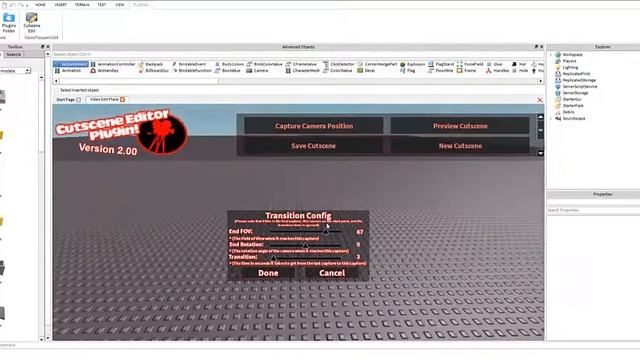Open the Search tab in Toolbox
640x360 pixels.
click(x=13, y=54)
